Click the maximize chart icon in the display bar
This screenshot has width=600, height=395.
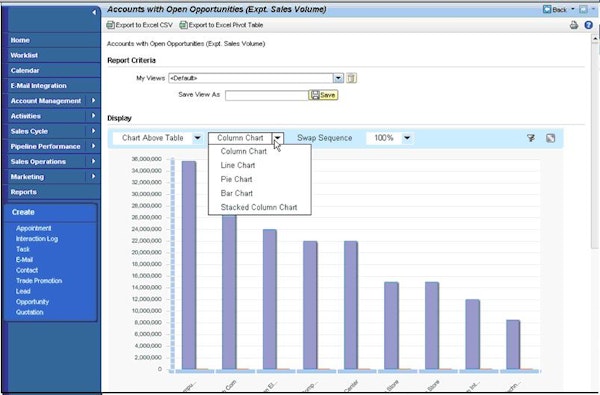point(550,138)
